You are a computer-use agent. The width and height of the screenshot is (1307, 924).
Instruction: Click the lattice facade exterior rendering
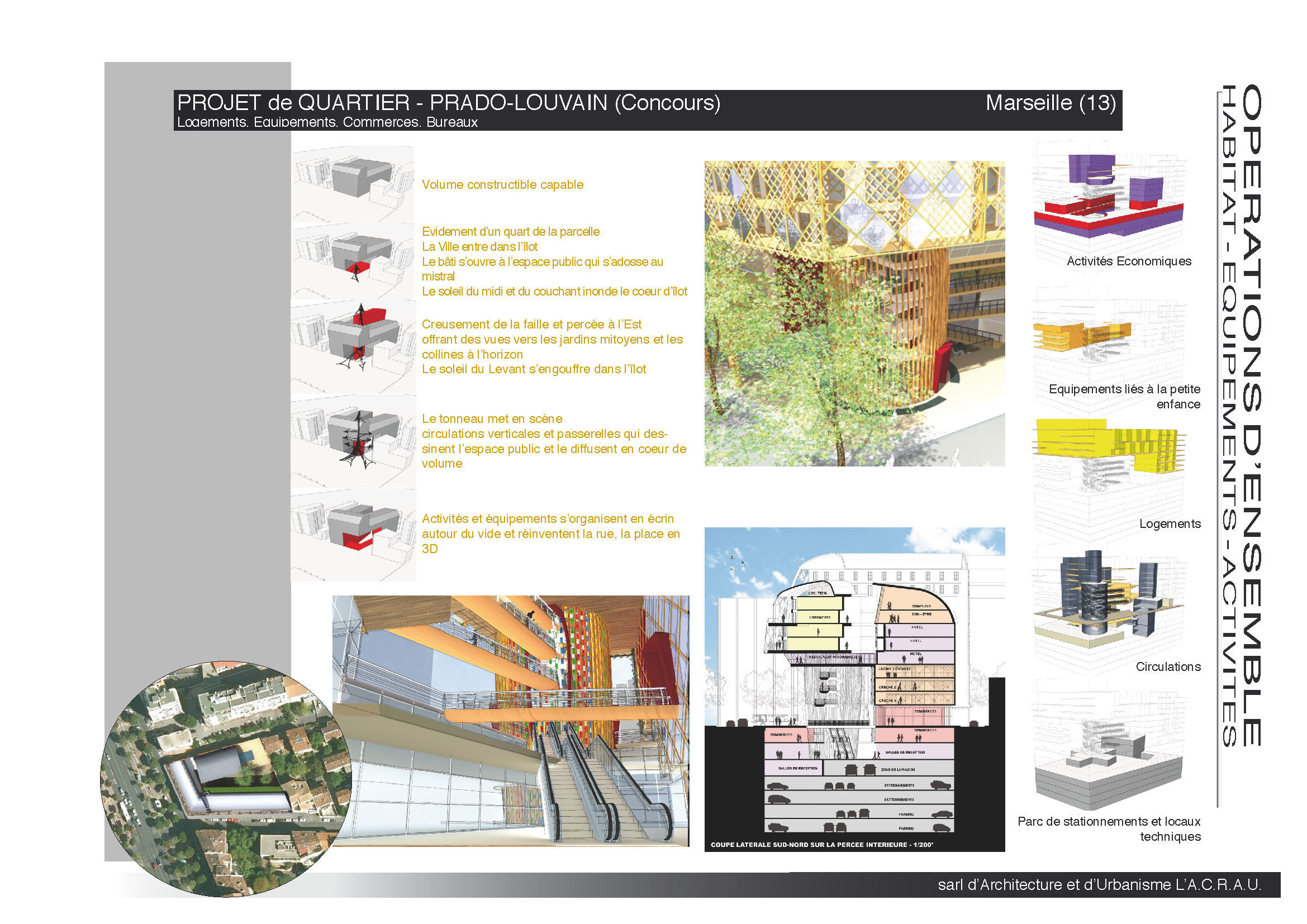click(x=854, y=313)
